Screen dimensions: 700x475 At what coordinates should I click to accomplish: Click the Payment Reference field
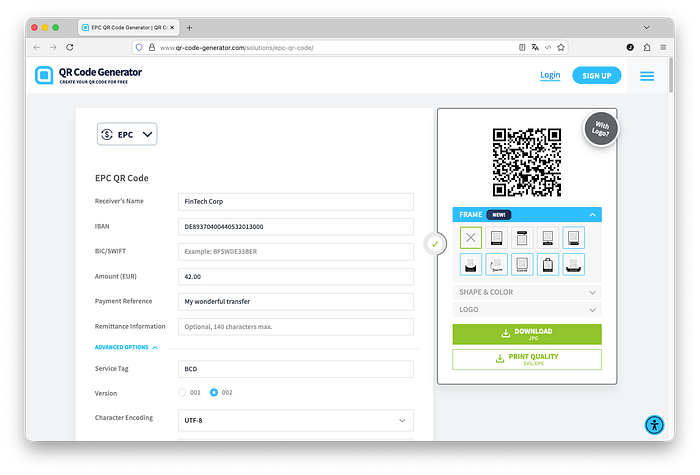coord(296,302)
